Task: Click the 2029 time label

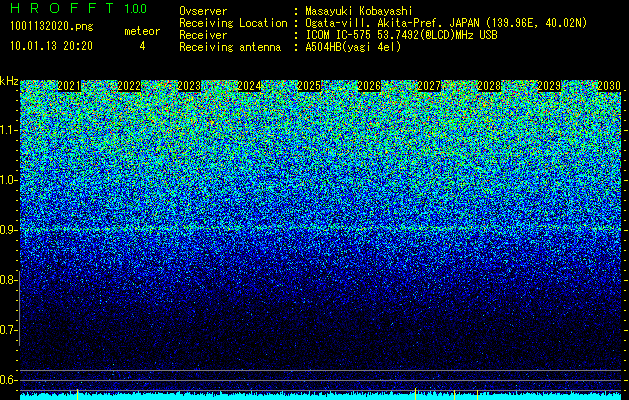Action: point(549,86)
